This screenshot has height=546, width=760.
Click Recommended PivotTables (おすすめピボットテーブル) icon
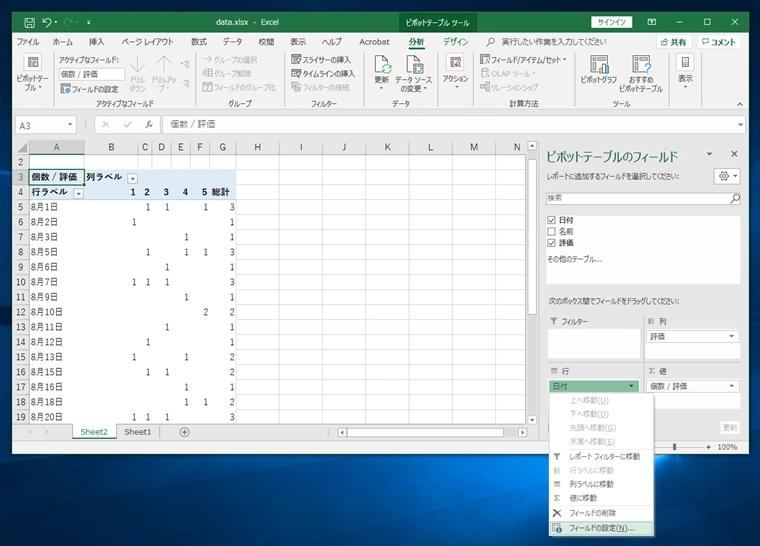(641, 68)
